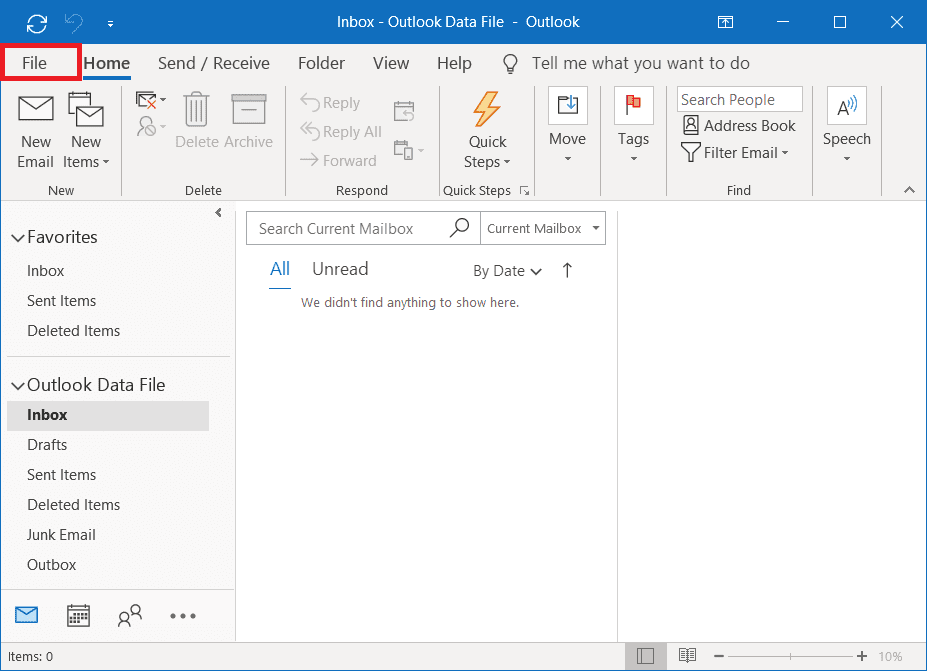The height and width of the screenshot is (671, 927).
Task: Open the Move dropdown
Action: (x=568, y=126)
